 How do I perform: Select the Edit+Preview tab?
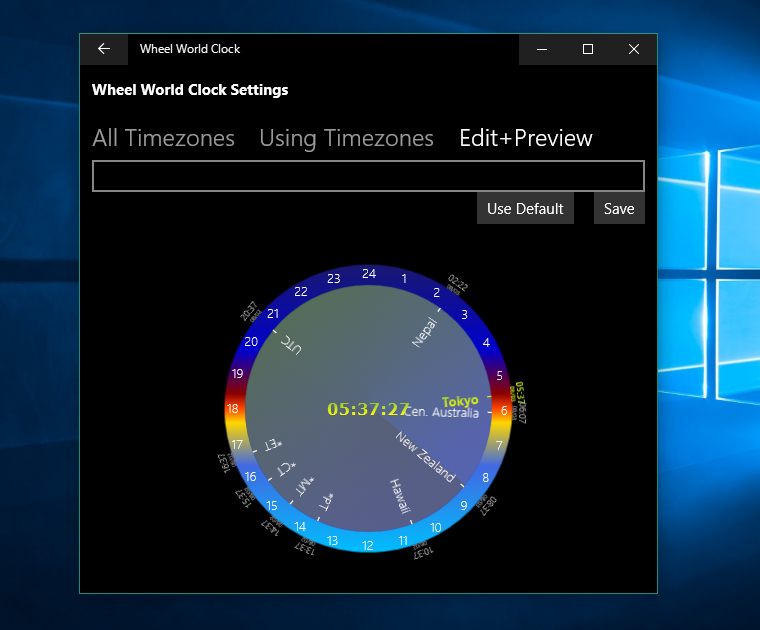click(x=526, y=138)
